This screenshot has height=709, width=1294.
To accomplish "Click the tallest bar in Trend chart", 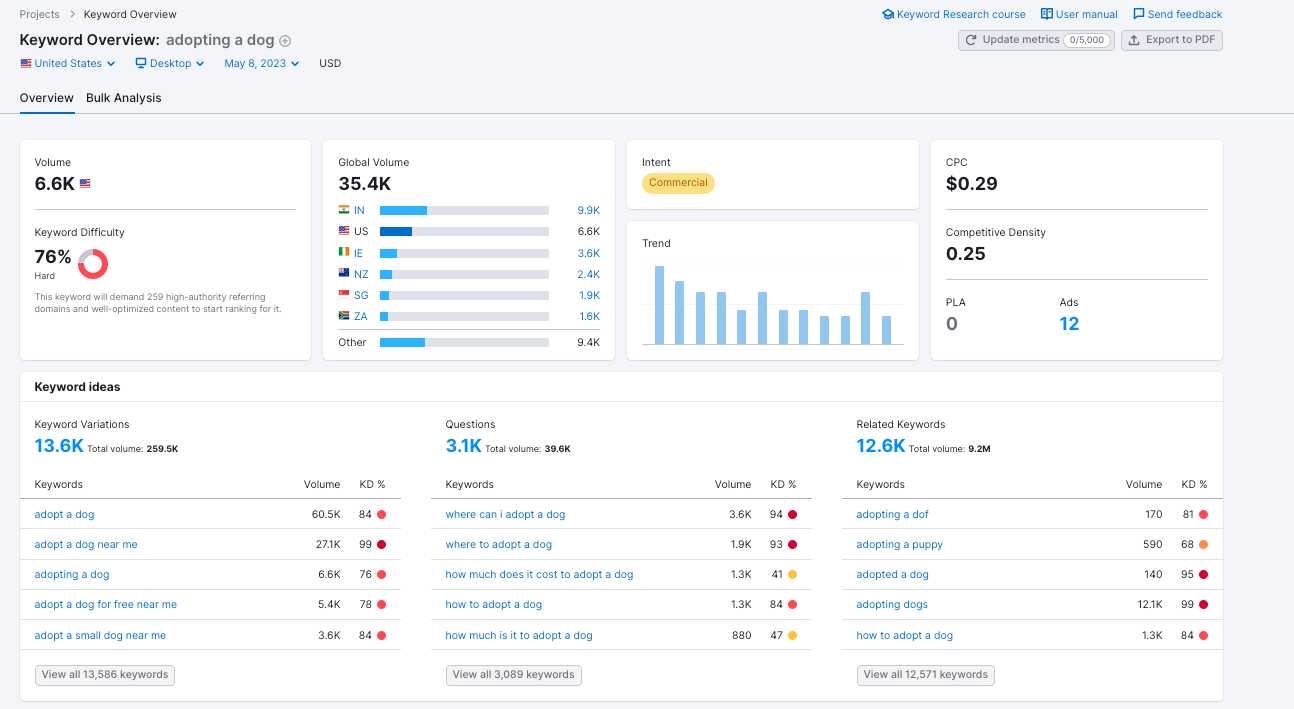I will click(659, 305).
